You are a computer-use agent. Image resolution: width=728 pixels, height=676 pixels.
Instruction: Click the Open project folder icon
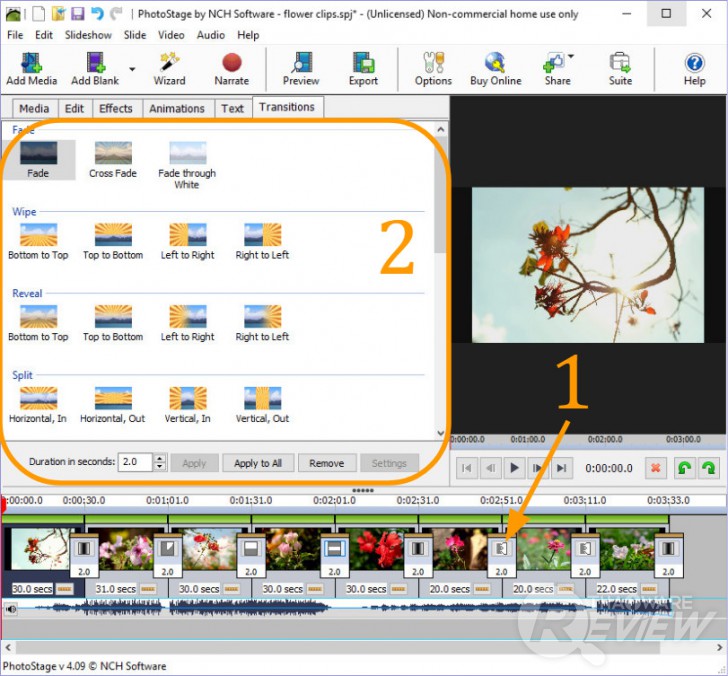click(58, 13)
